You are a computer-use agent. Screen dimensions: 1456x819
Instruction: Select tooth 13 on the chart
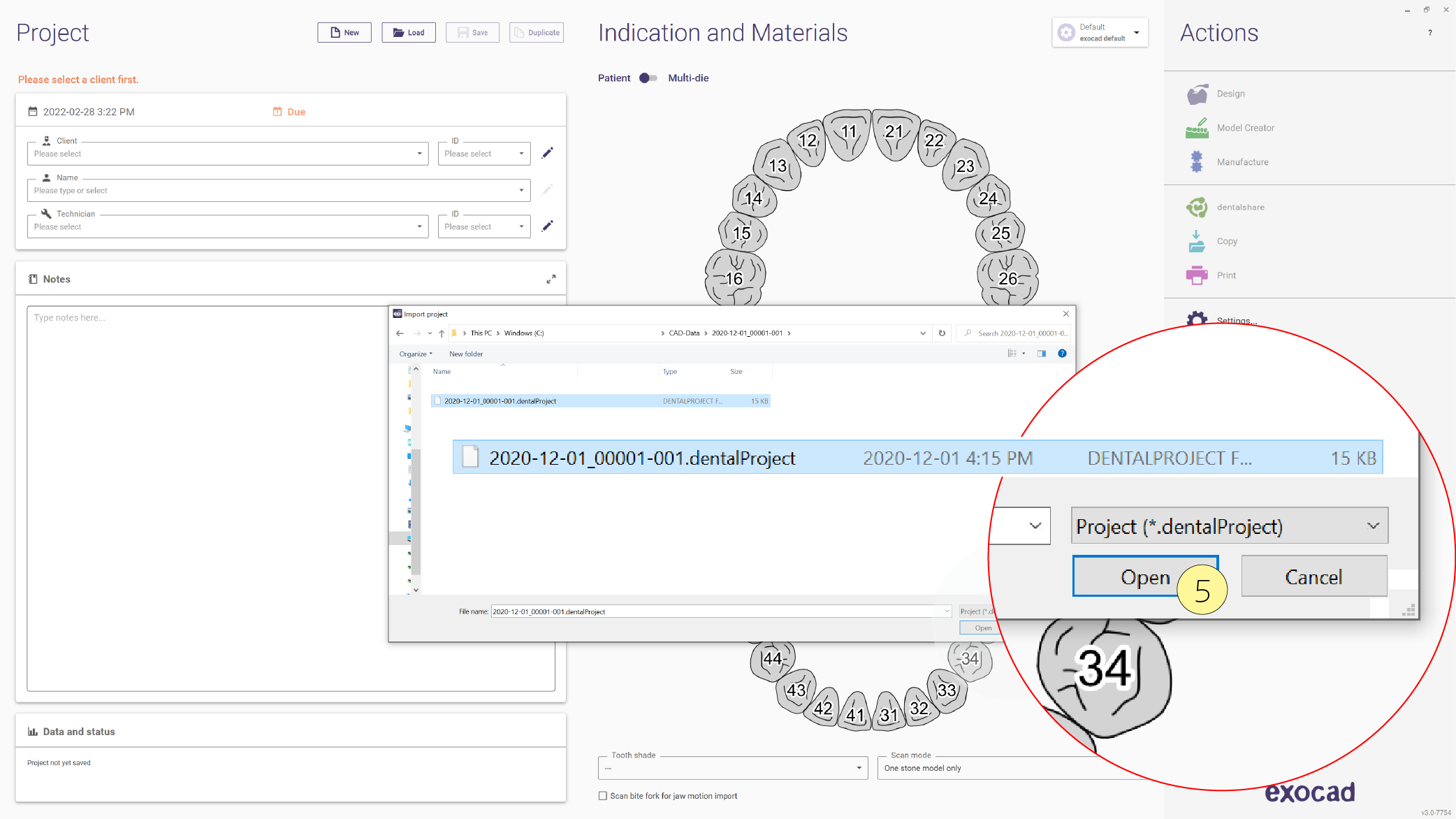(x=778, y=166)
